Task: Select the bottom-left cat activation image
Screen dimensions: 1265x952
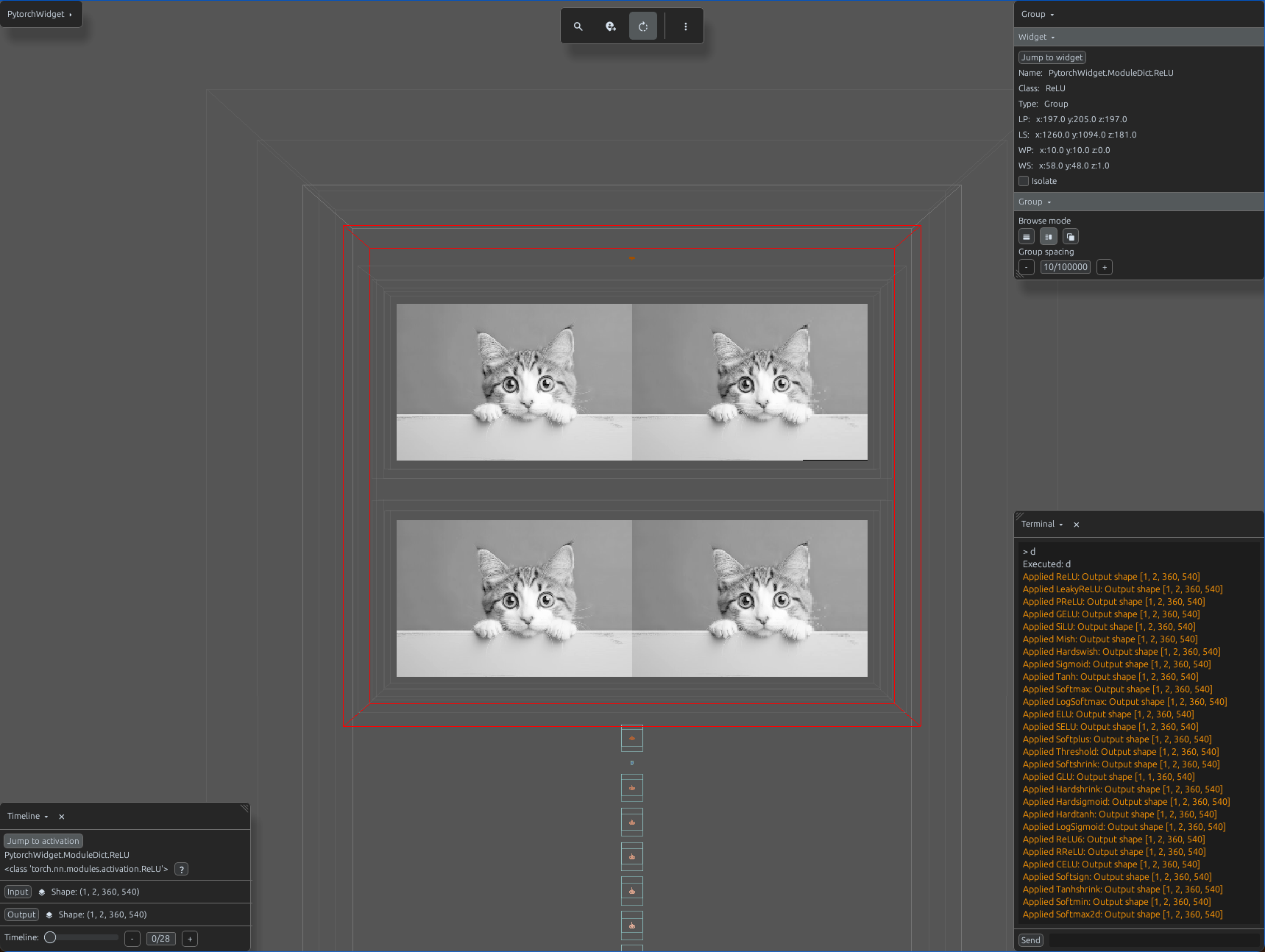Action: pyautogui.click(x=514, y=599)
